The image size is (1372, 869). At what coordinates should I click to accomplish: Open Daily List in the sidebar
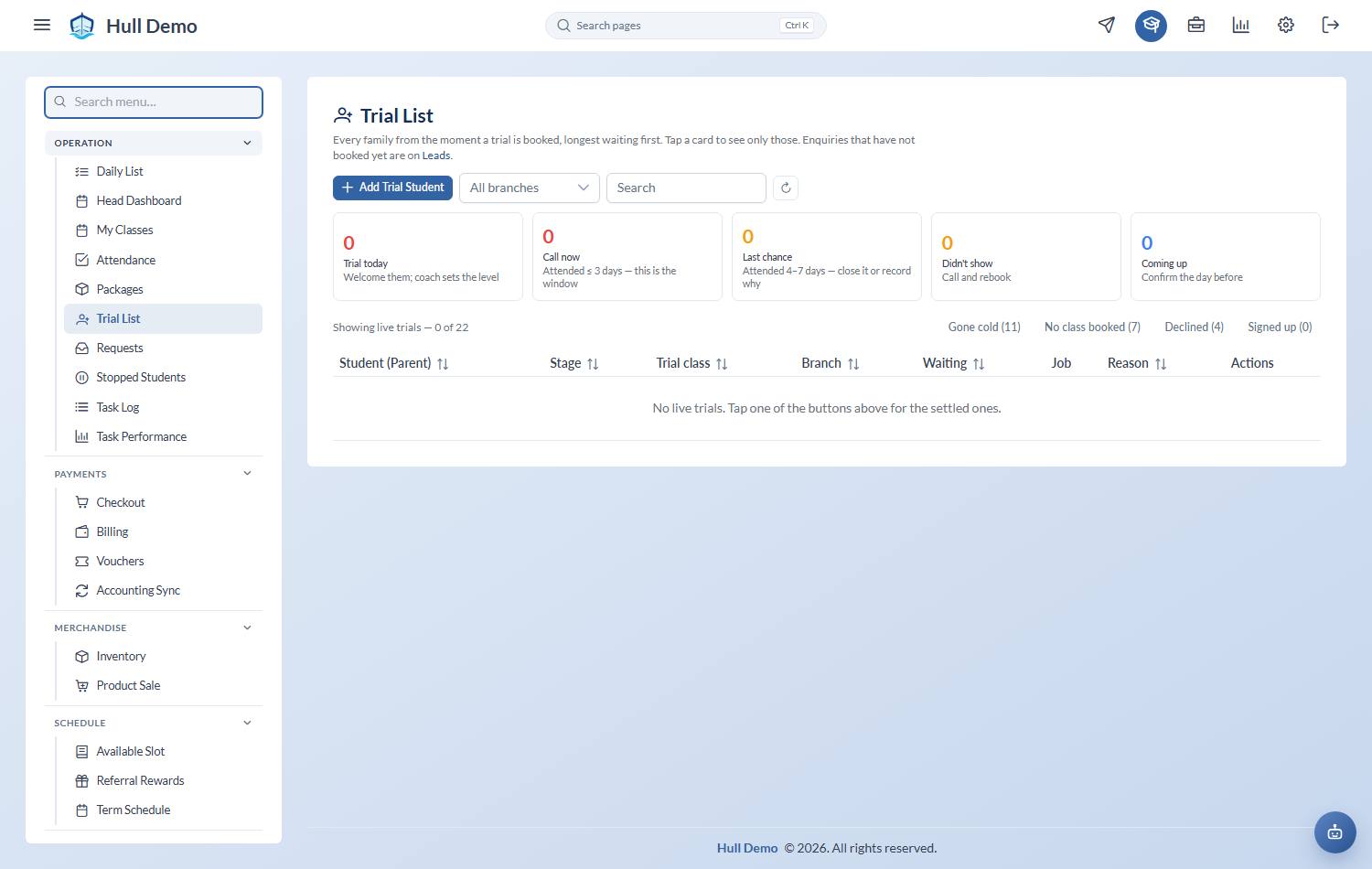point(163,171)
